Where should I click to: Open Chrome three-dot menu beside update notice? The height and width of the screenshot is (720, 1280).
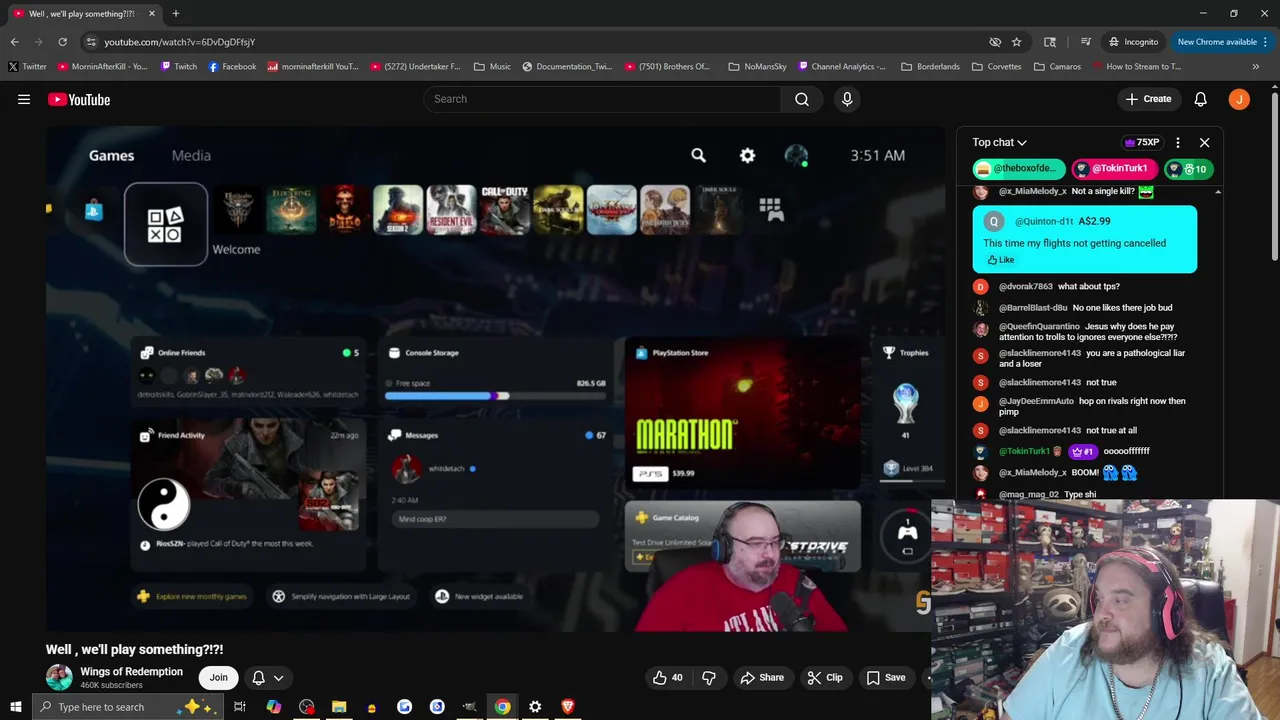[1266, 42]
